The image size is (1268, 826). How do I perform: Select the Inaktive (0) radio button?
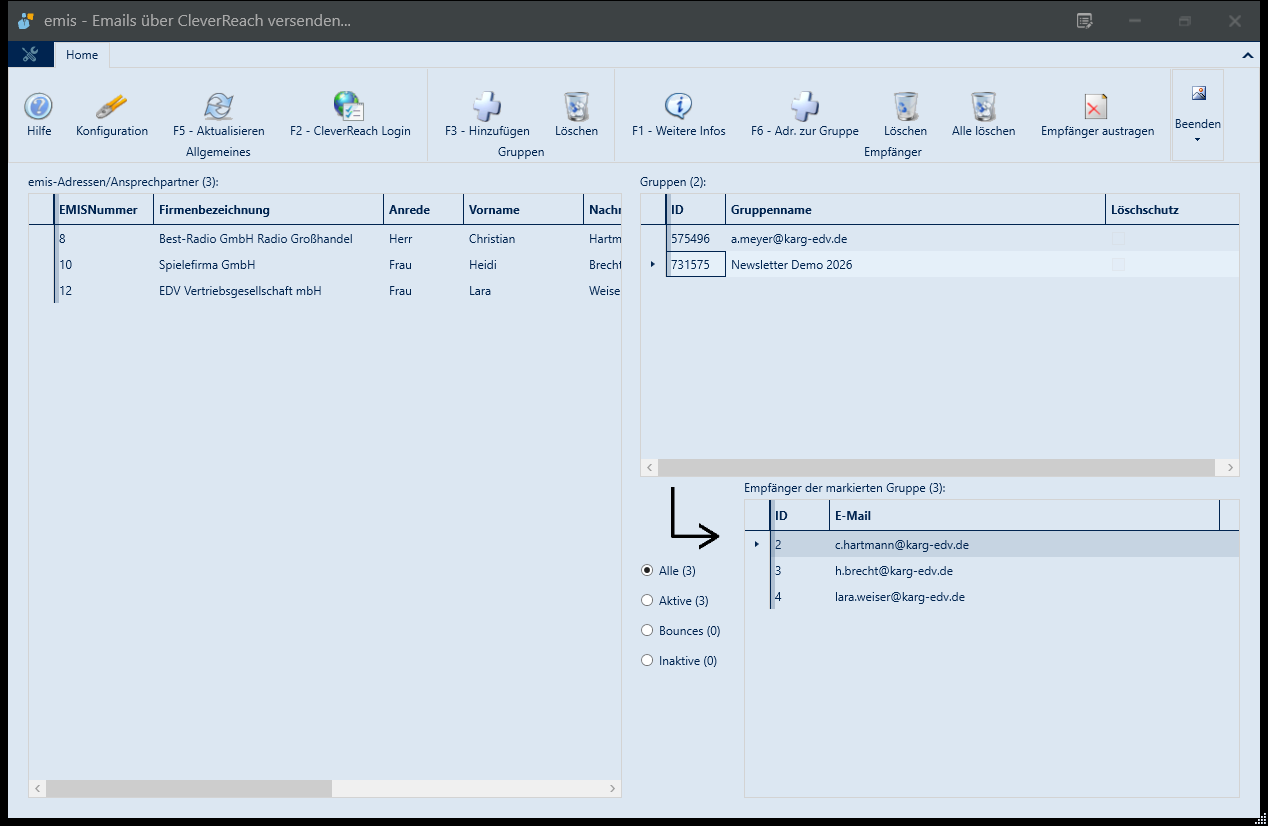pyautogui.click(x=647, y=660)
